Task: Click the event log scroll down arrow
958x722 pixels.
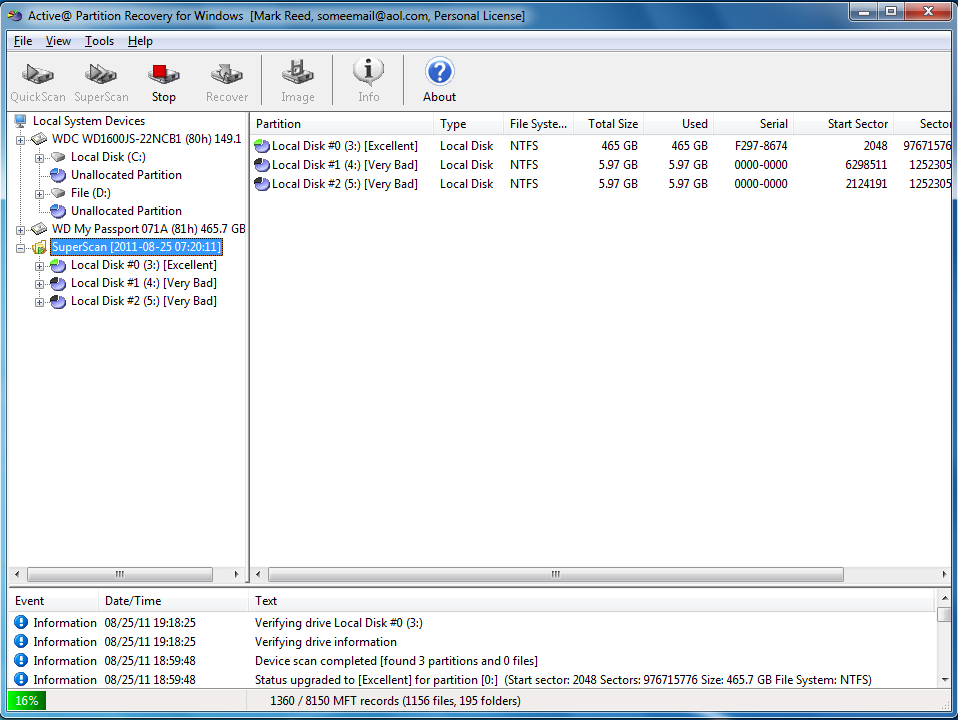Action: 945,679
